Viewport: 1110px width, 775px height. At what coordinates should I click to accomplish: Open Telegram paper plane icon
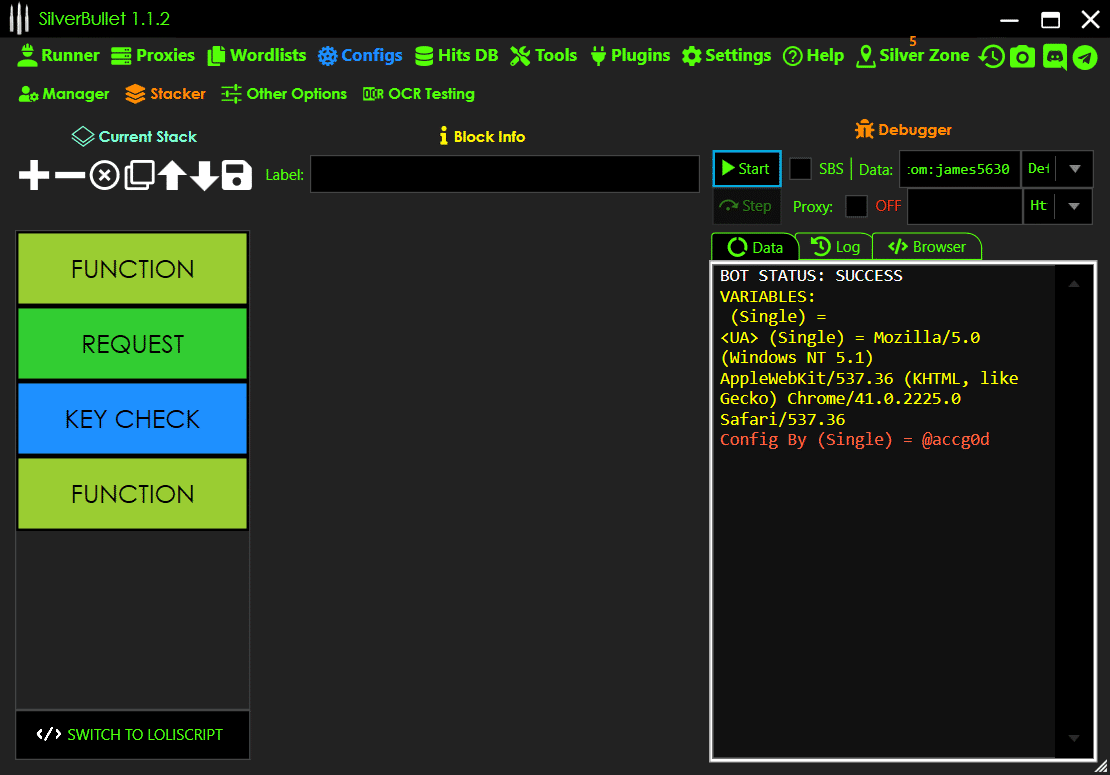pyautogui.click(x=1085, y=57)
